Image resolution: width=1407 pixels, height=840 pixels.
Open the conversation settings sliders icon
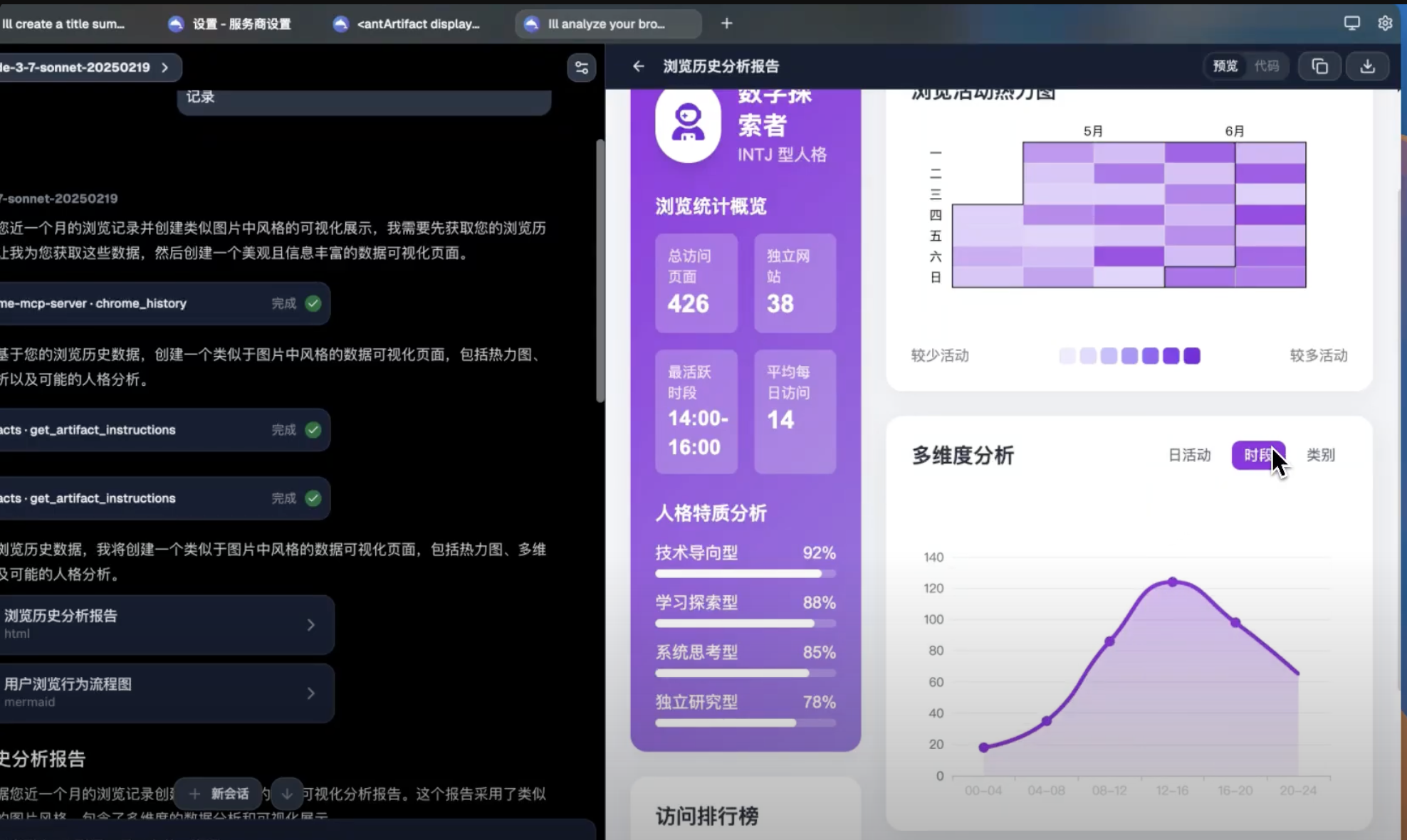click(581, 68)
